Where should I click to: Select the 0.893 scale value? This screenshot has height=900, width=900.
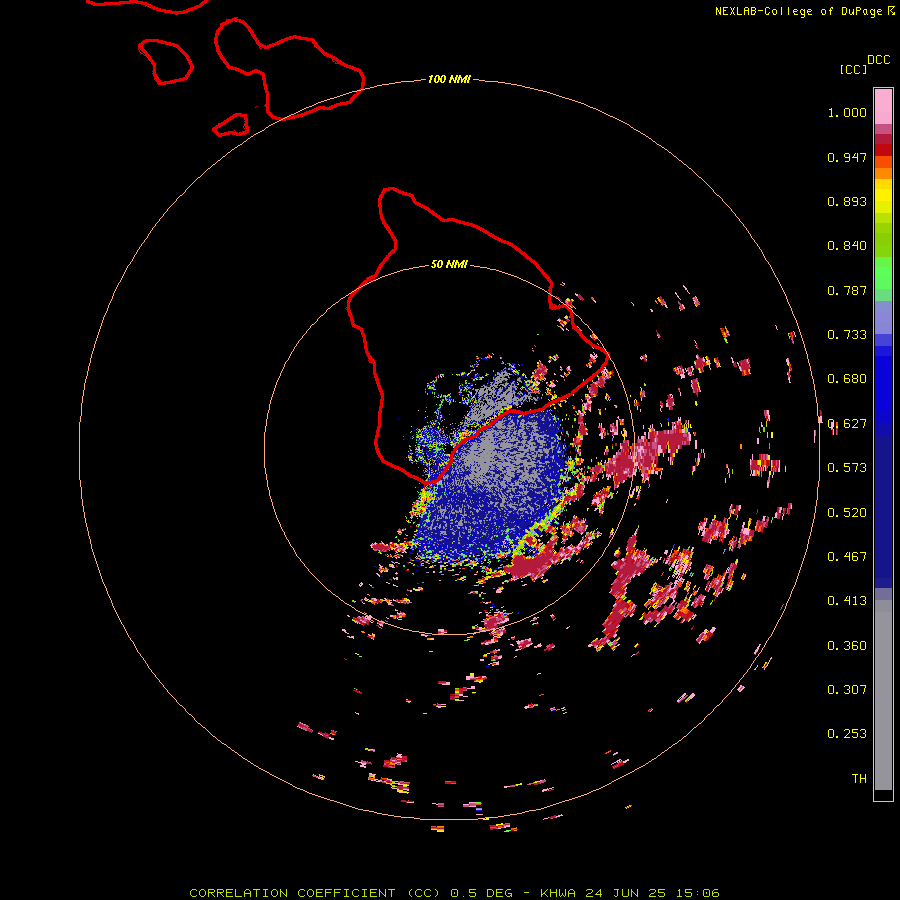[x=847, y=201]
